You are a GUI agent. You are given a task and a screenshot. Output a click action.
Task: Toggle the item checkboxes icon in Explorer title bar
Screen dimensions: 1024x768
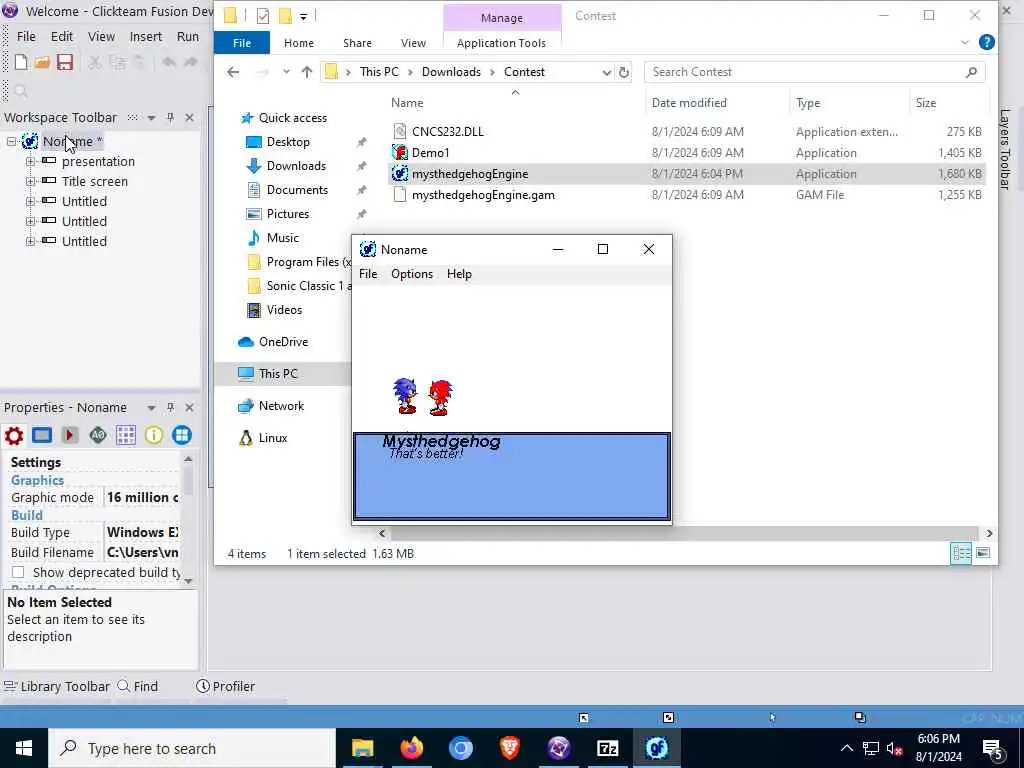pos(263,16)
